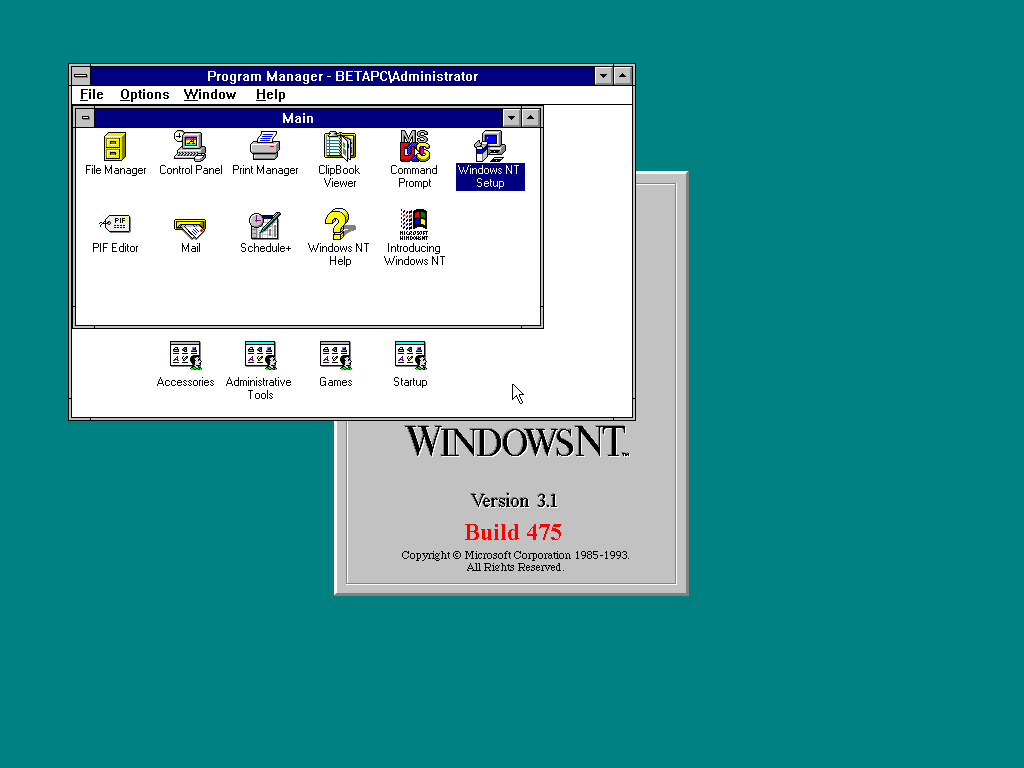Open the File menu in Program Manager
The width and height of the screenshot is (1024, 768).
coord(91,94)
